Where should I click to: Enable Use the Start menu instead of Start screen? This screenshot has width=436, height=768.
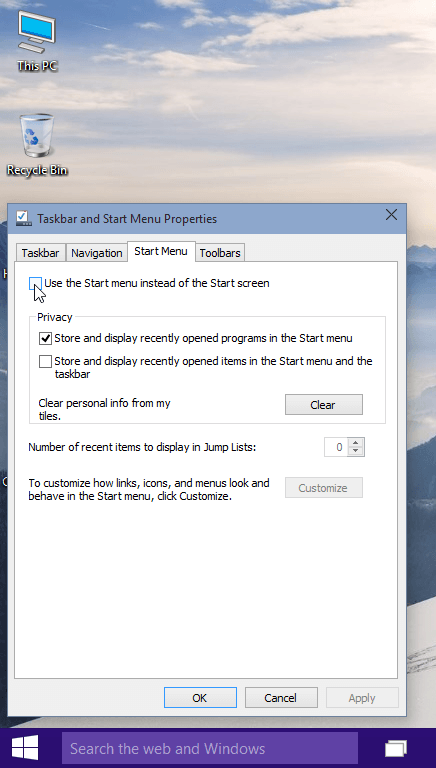point(35,283)
